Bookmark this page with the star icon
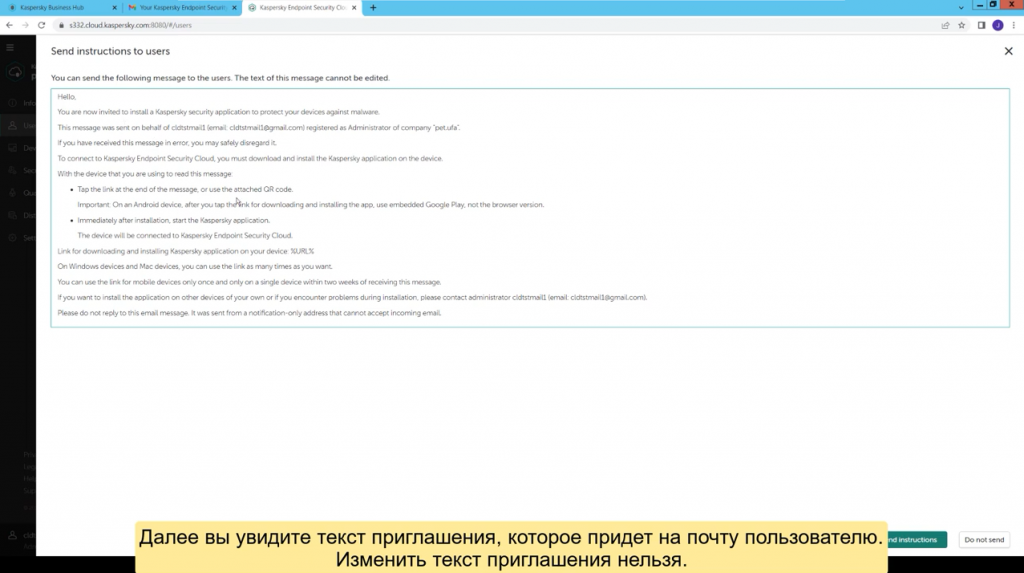The width and height of the screenshot is (1024, 573). (x=961, y=25)
